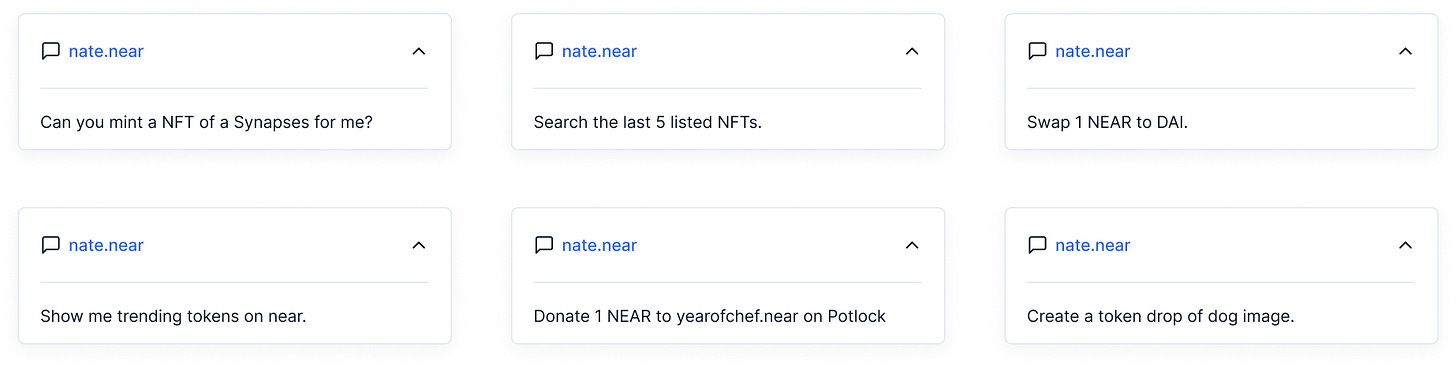Open nate.near link on Swap NEAR card
This screenshot has height=367, width=1456.
1093,52
